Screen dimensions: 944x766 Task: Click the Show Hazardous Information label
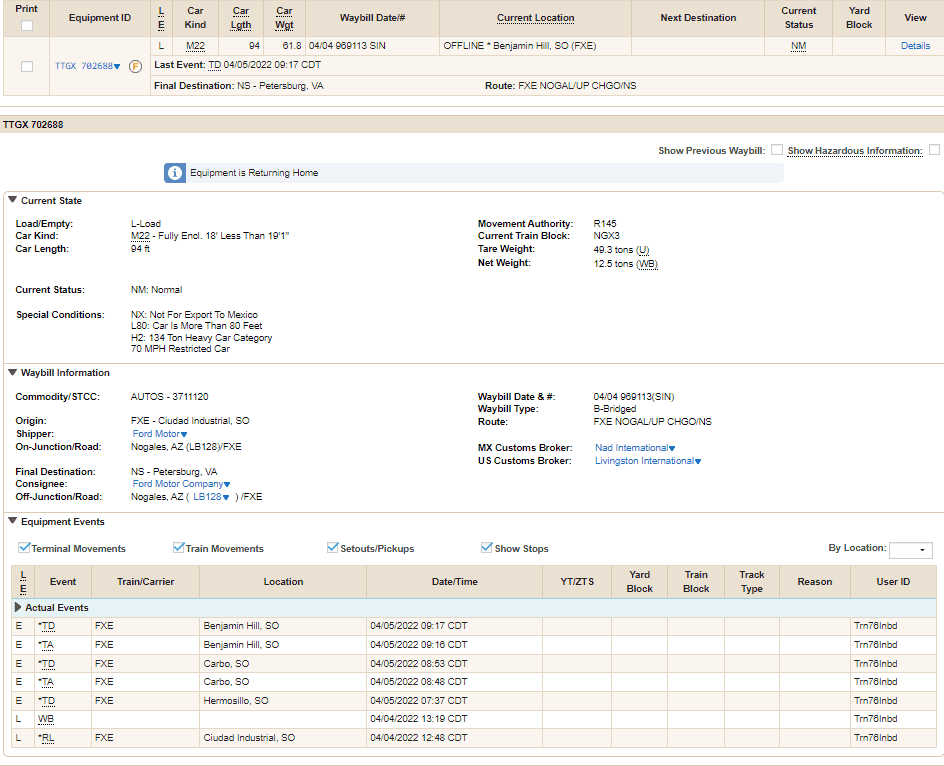[x=855, y=151]
